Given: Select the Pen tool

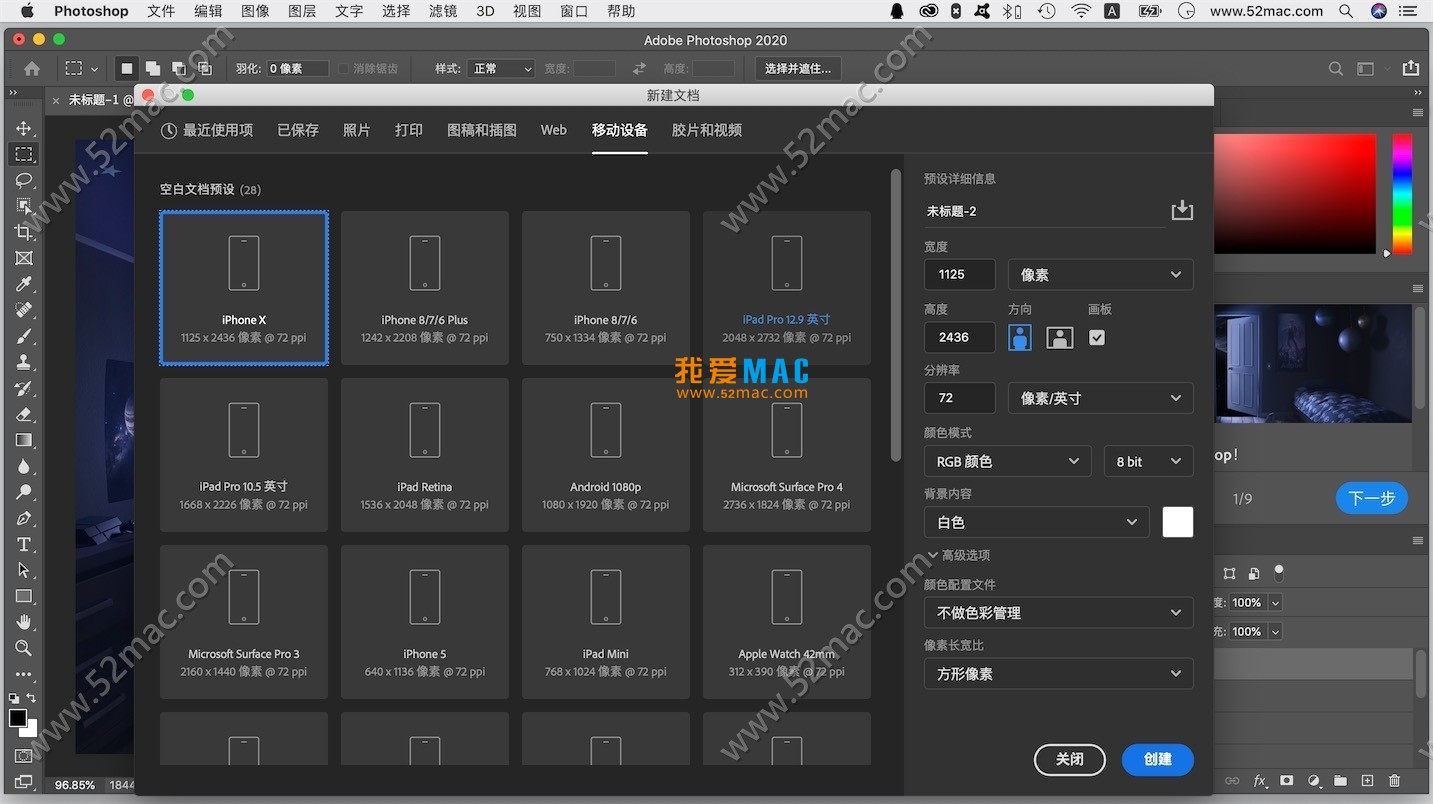Looking at the screenshot, I should (x=24, y=518).
